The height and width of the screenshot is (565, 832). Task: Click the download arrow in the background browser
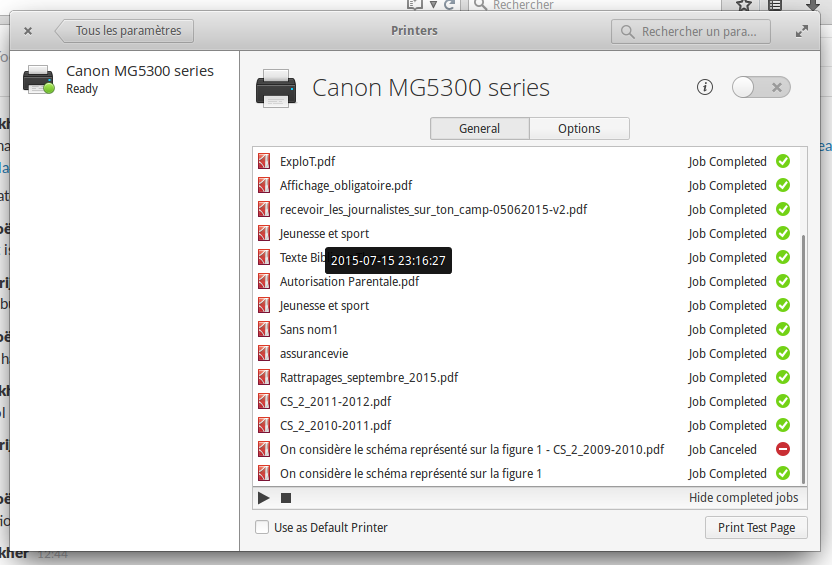click(812, 5)
